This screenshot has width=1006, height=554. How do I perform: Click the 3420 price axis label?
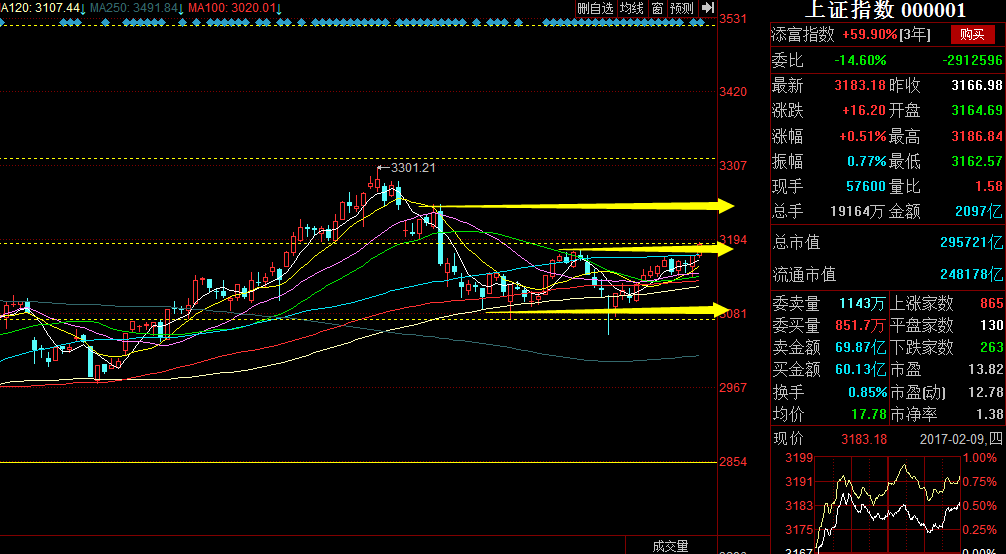coord(733,92)
